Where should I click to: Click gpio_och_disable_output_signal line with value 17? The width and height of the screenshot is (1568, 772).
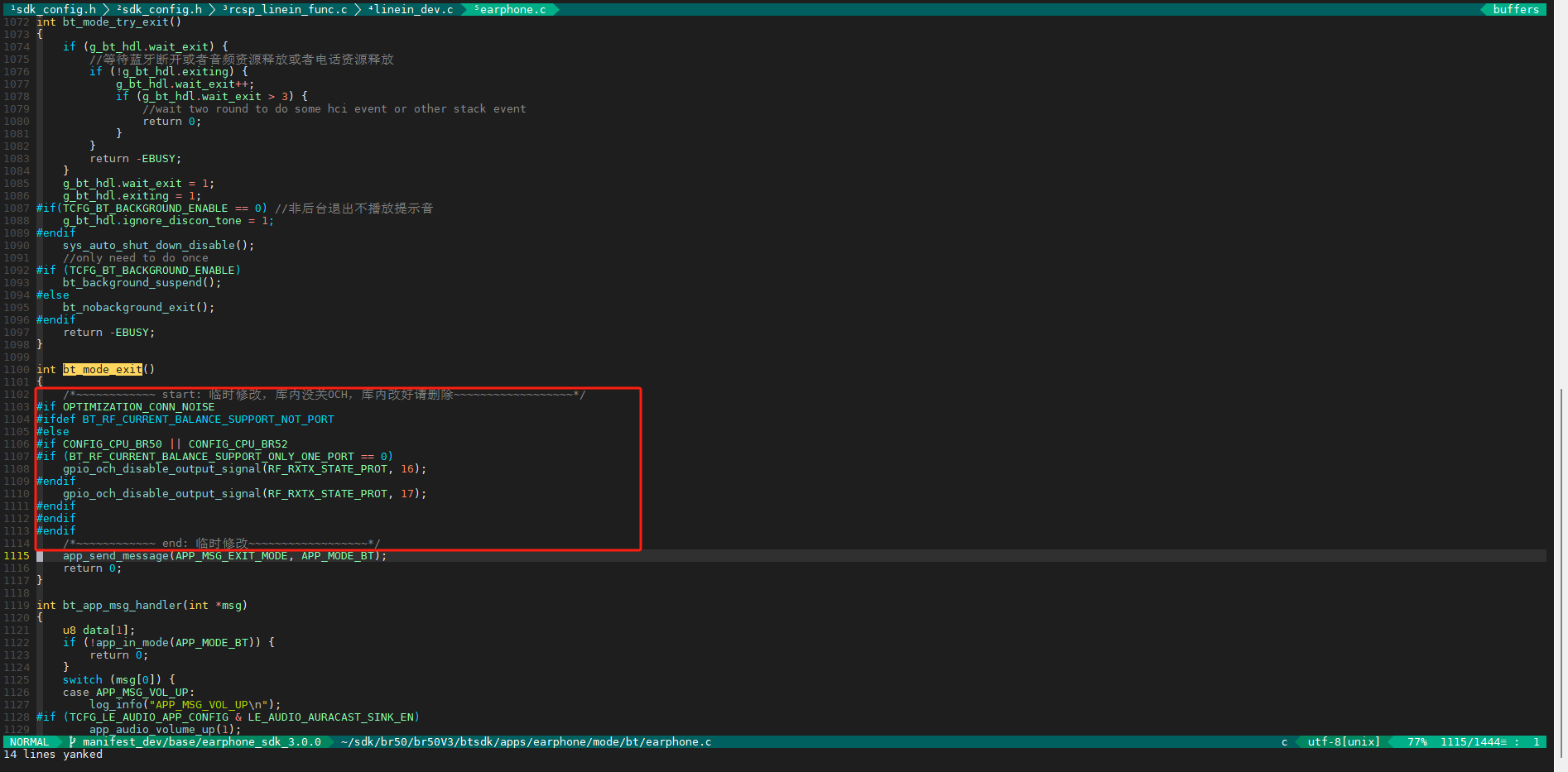tap(245, 493)
